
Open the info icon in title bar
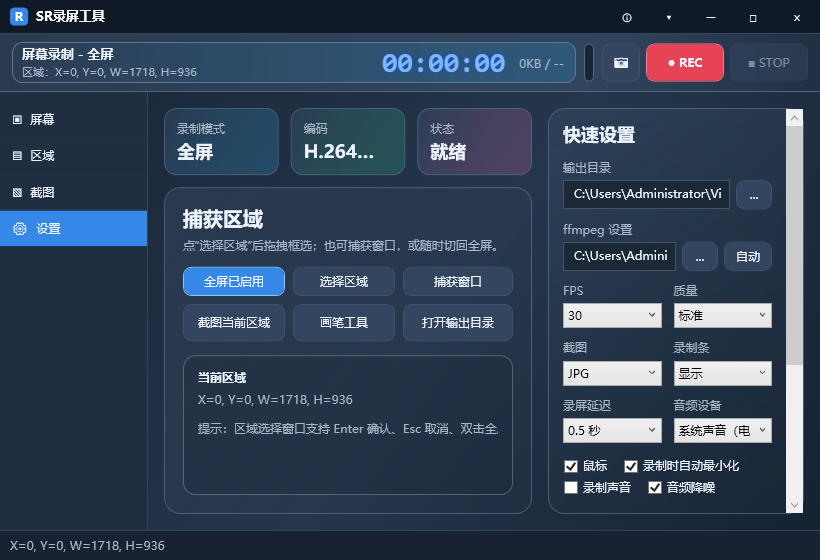(x=627, y=18)
